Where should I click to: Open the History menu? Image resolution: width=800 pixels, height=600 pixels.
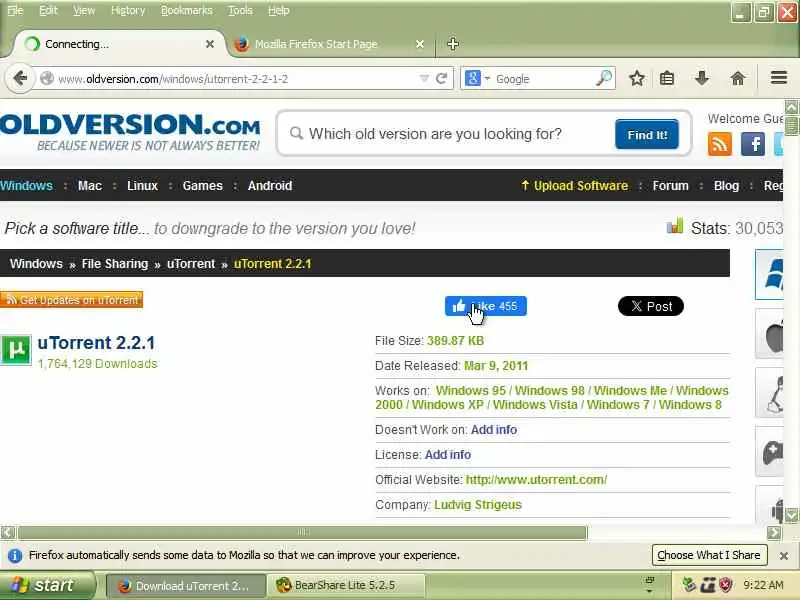[x=128, y=10]
